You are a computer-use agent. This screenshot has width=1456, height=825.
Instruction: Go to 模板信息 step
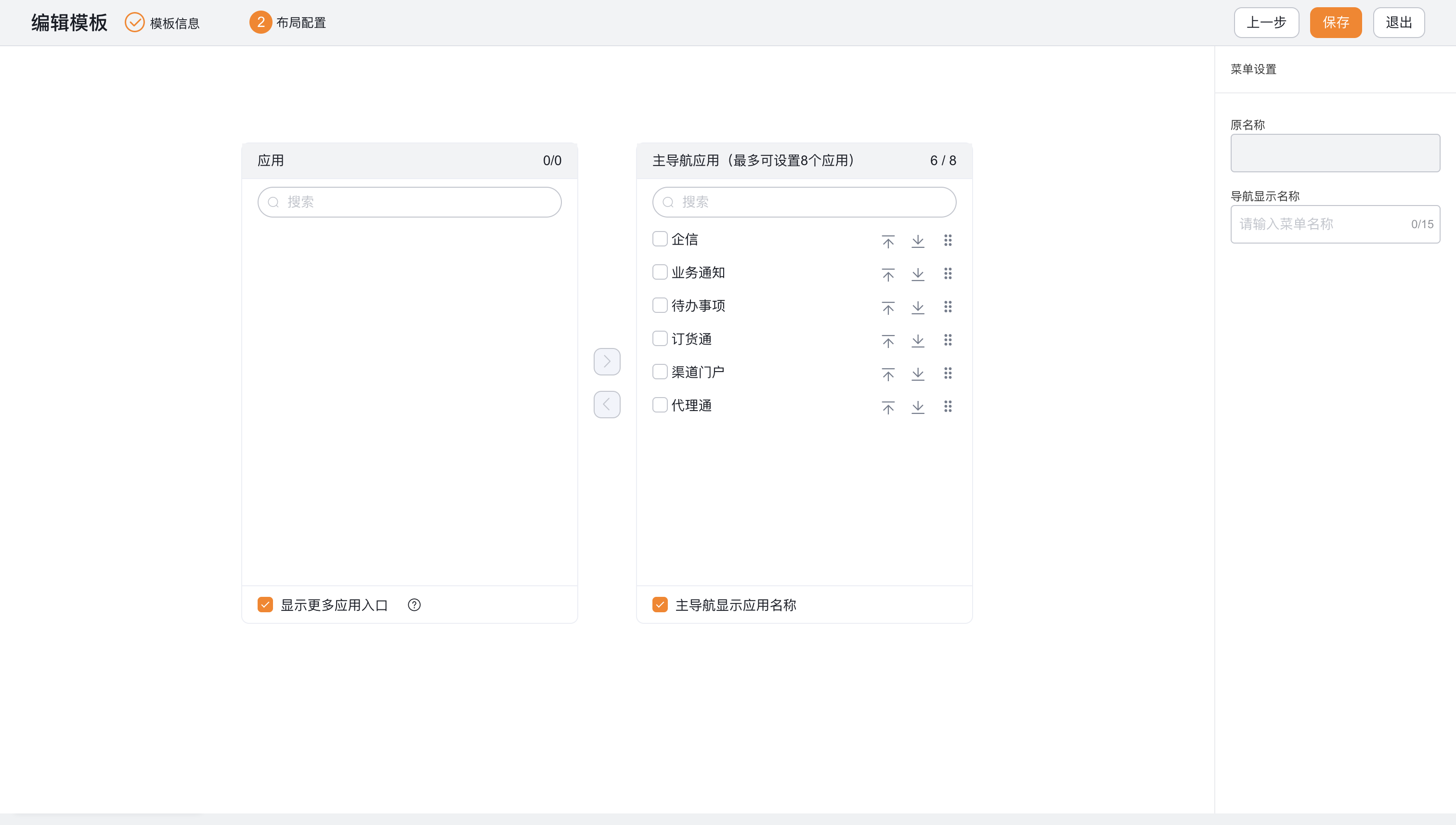click(x=163, y=23)
